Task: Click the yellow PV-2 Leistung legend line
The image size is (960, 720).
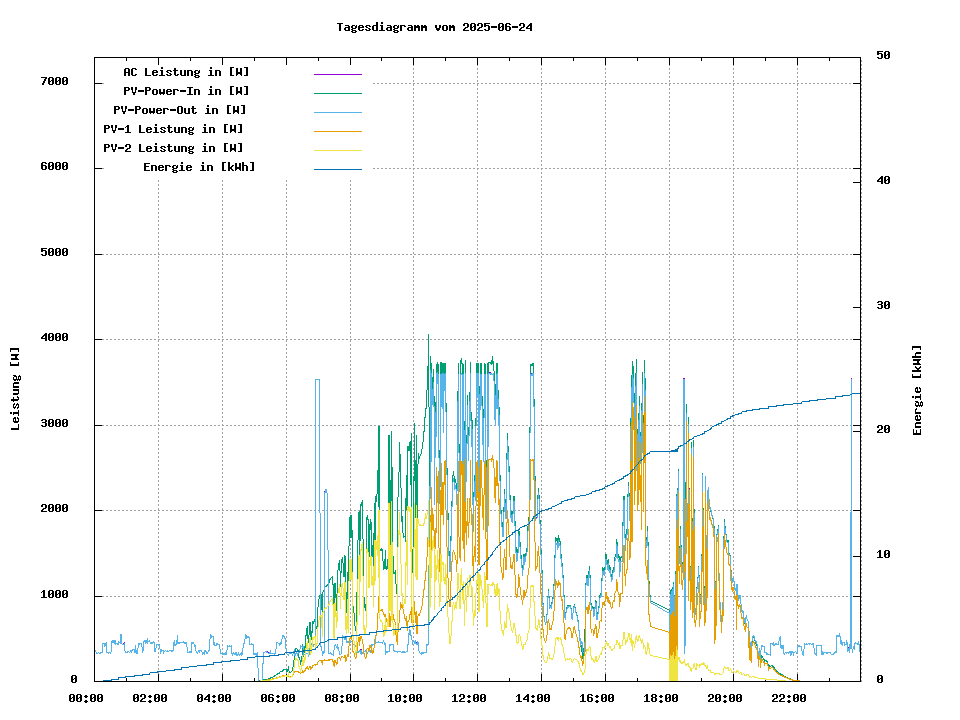Action: (337, 150)
